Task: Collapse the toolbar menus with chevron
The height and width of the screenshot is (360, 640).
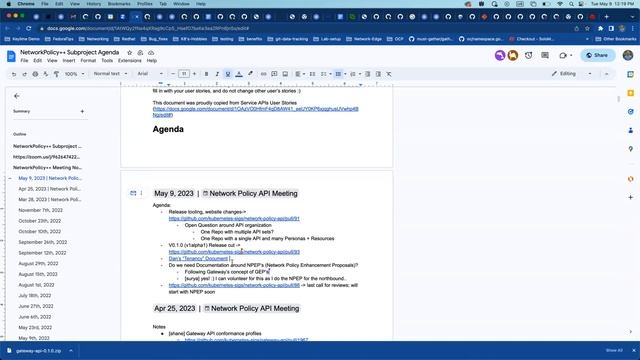Action: [606, 74]
